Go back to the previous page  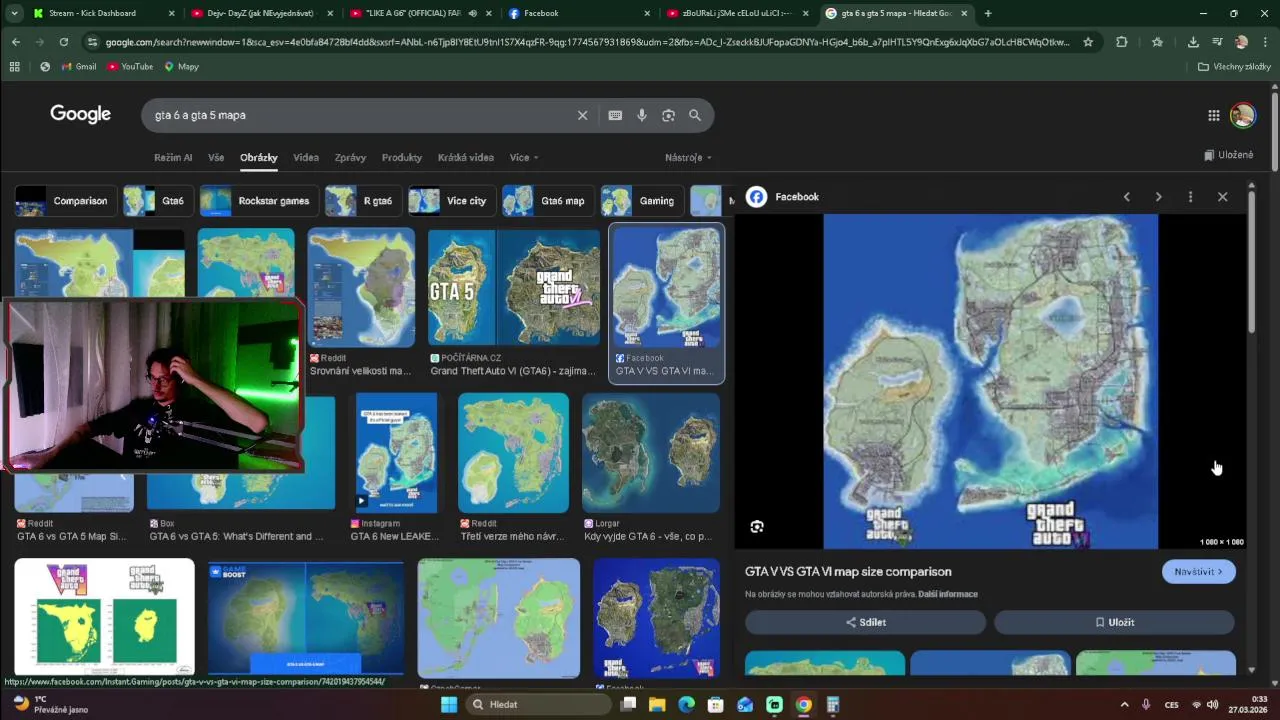tap(16, 42)
